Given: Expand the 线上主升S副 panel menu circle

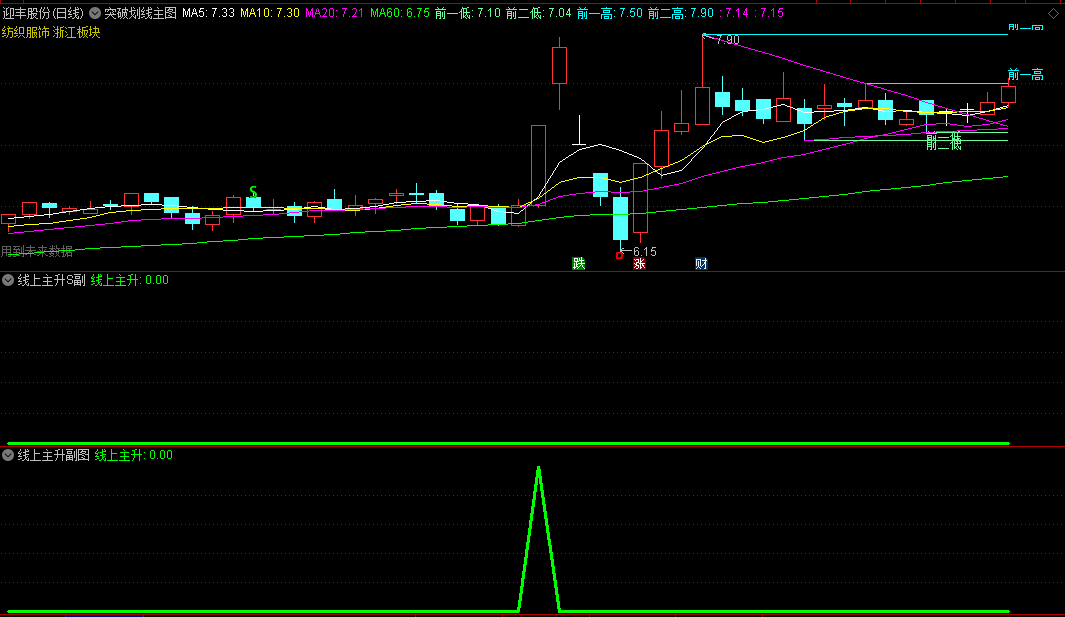Looking at the screenshot, I should click(8, 280).
